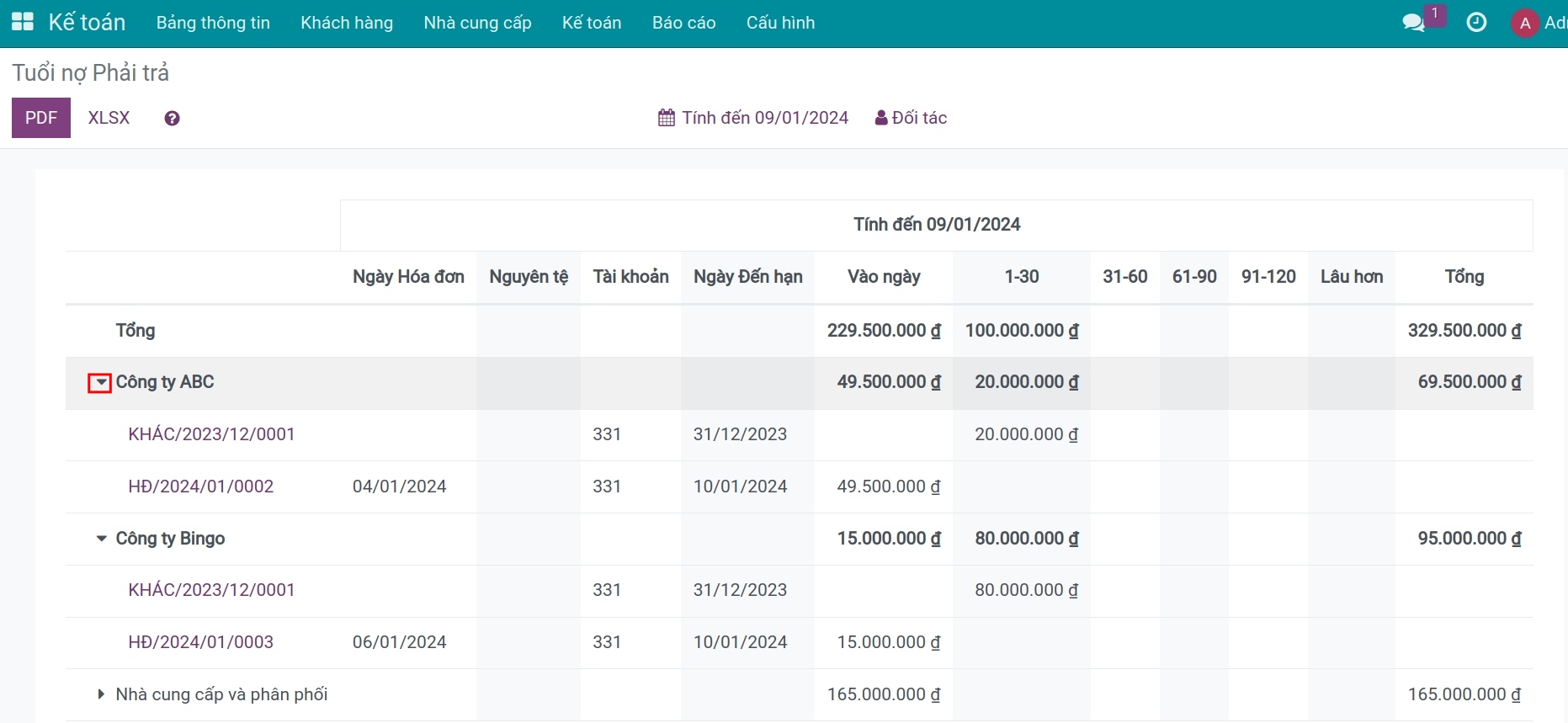Viewport: 1568px width, 723px height.
Task: Click Công ty ABC total 69.500.000 ₫
Action: click(1470, 382)
